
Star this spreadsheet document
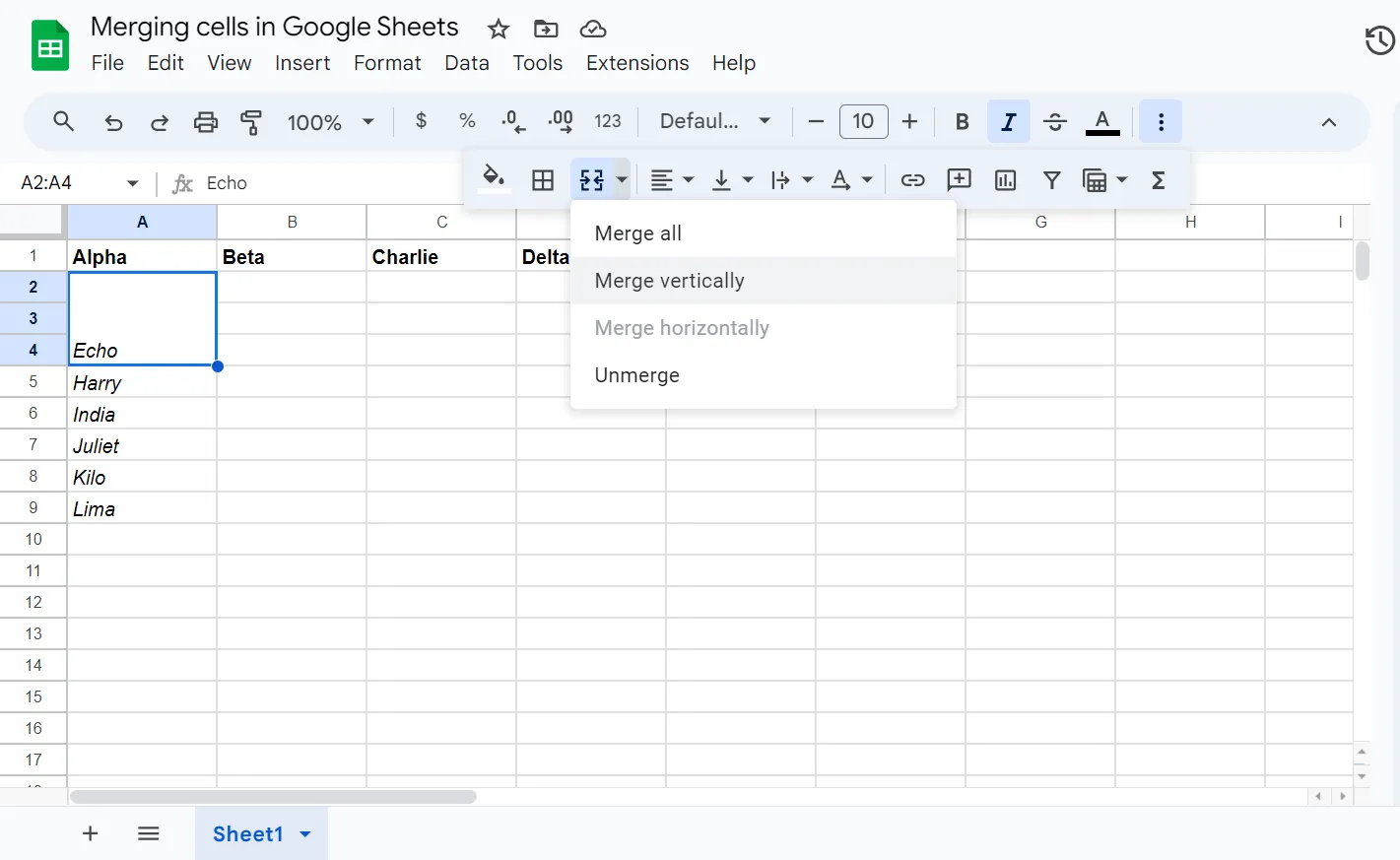(x=499, y=29)
